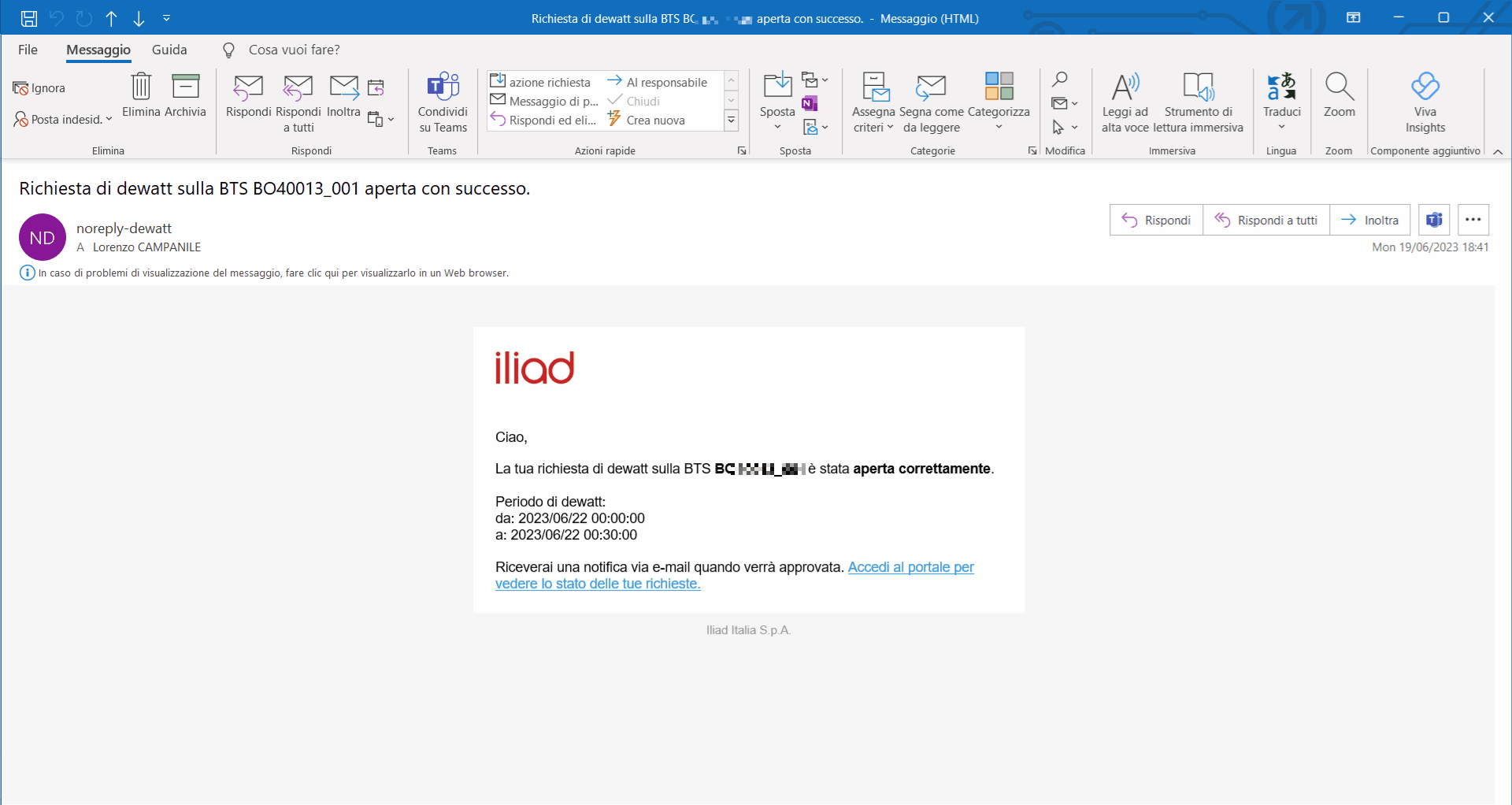Reply with meeting icon in Rispondi group
Screen dimensions: 1512x805
376,87
